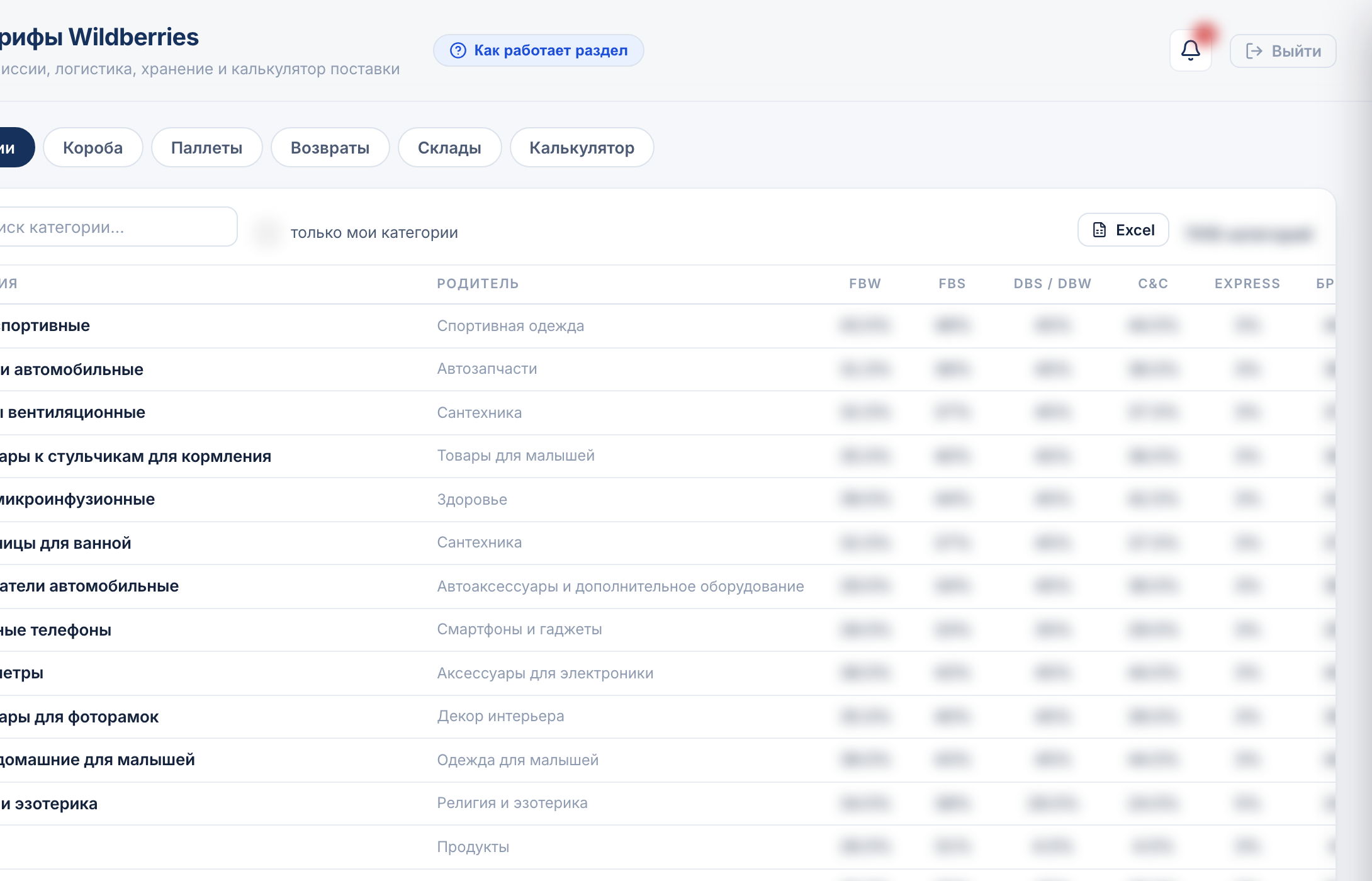The height and width of the screenshot is (881, 1372).
Task: Click the 'Религия и эзотерика' parent cell
Action: [512, 803]
